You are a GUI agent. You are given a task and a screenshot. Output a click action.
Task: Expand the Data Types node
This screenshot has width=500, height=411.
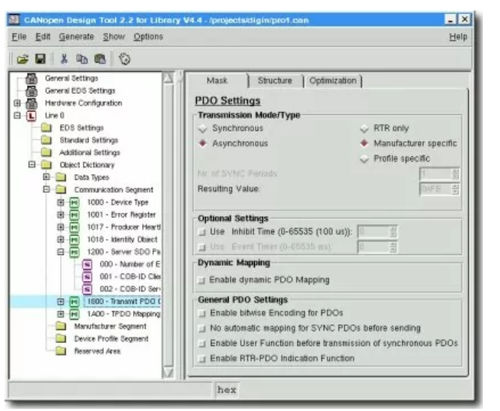coord(46,177)
